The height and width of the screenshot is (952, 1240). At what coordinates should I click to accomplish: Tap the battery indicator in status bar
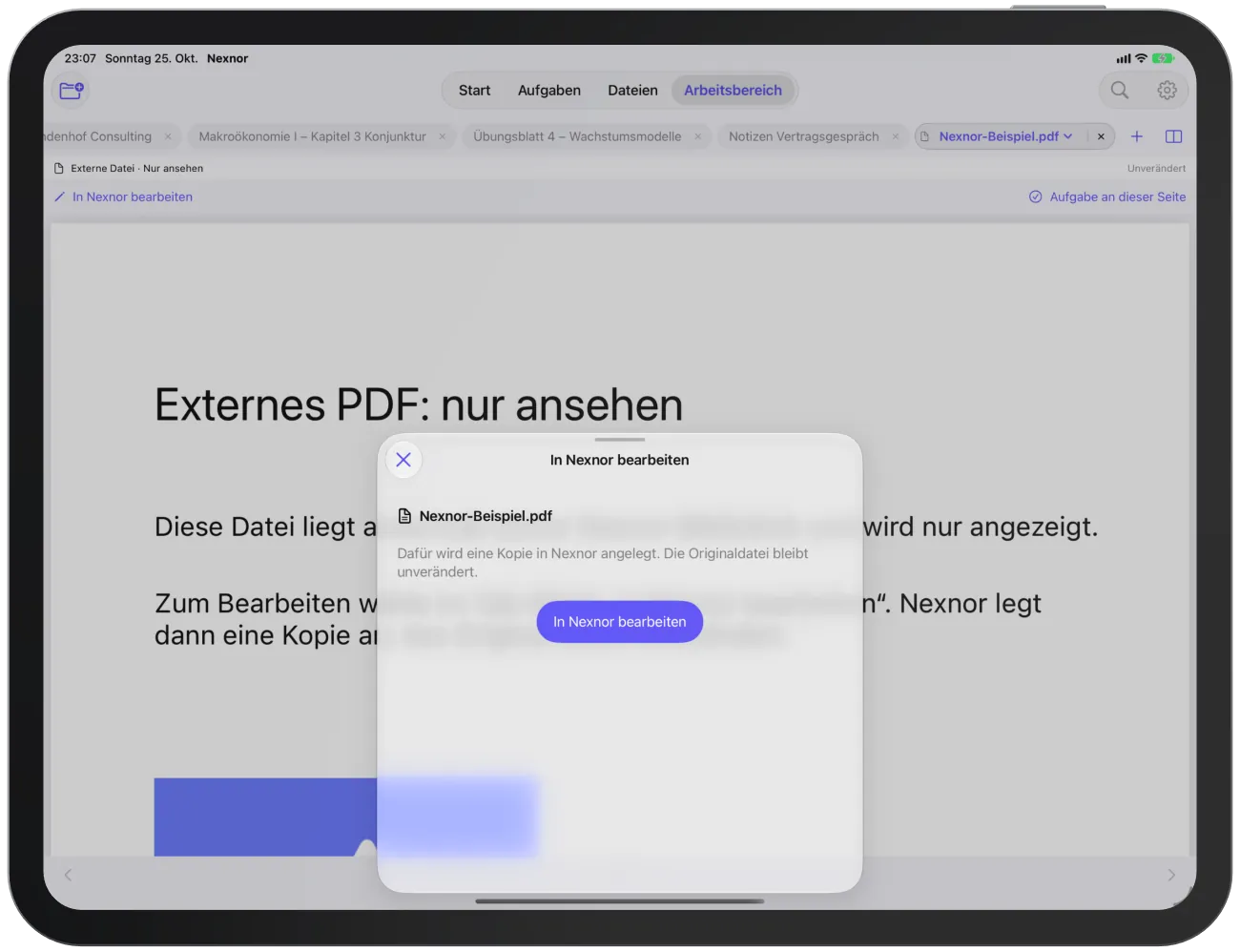coord(1163,58)
